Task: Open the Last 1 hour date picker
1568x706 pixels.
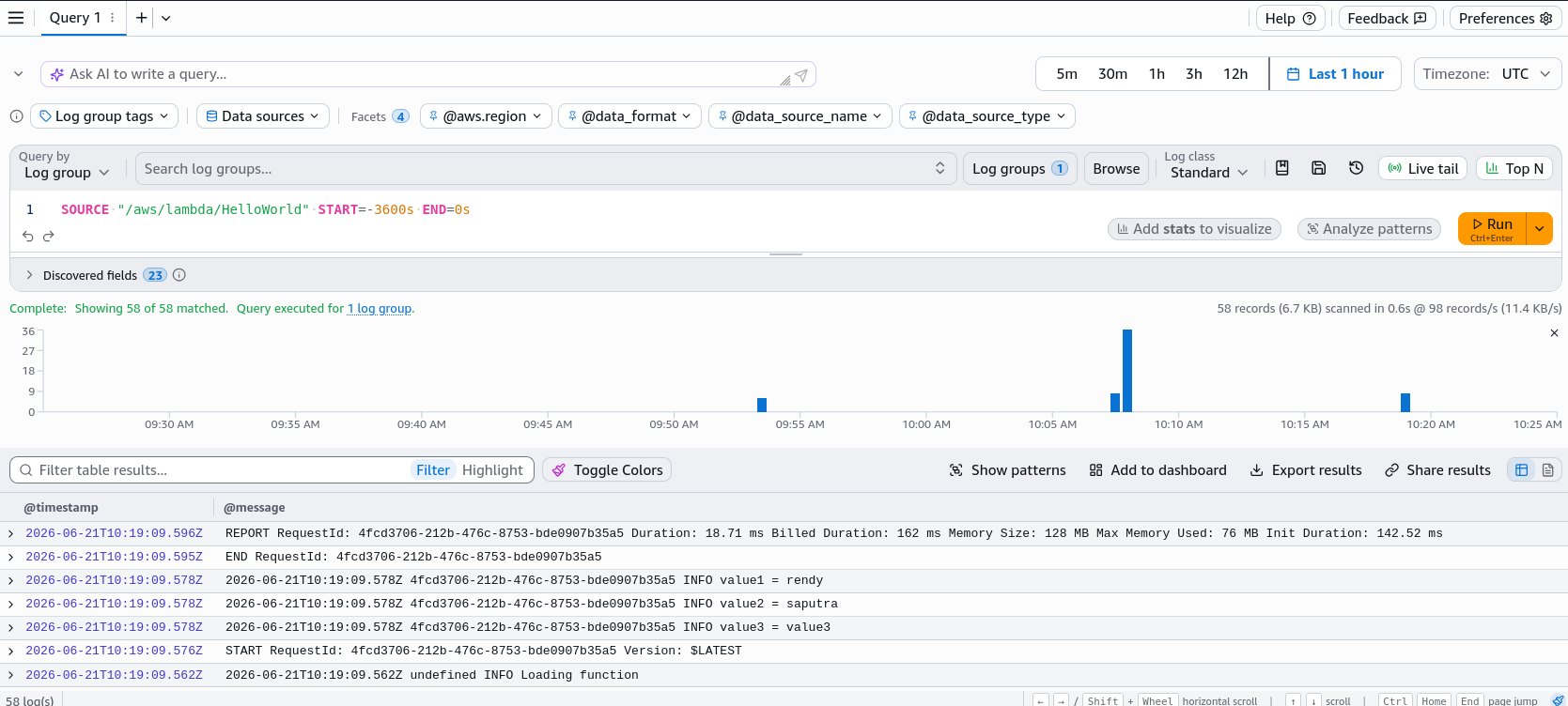Action: click(x=1335, y=74)
